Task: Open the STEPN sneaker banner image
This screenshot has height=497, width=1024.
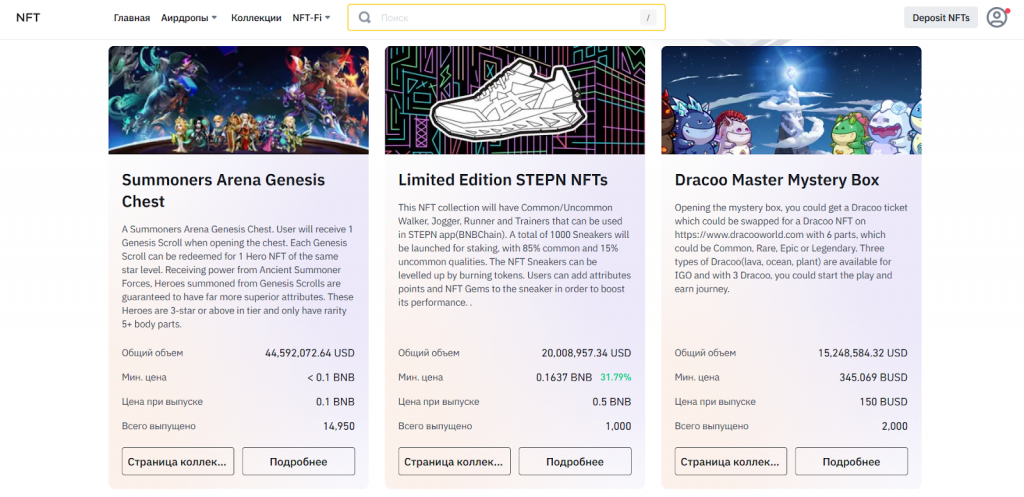Action: point(515,100)
